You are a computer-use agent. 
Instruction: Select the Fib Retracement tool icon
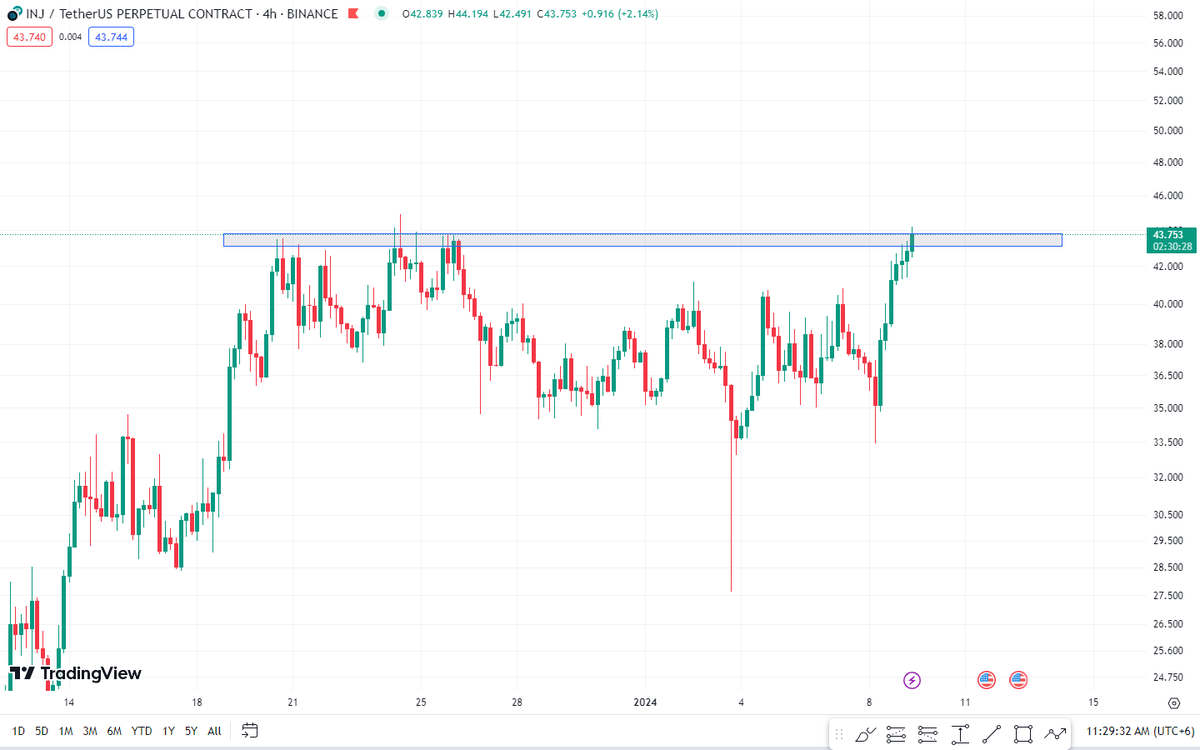click(897, 734)
